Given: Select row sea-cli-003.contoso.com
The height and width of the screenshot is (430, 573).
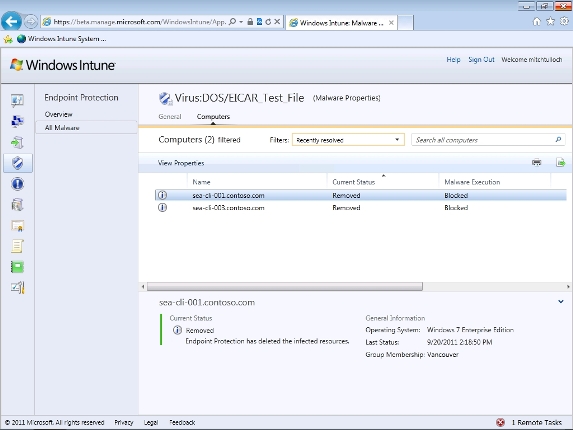Looking at the screenshot, I should coord(361,208).
